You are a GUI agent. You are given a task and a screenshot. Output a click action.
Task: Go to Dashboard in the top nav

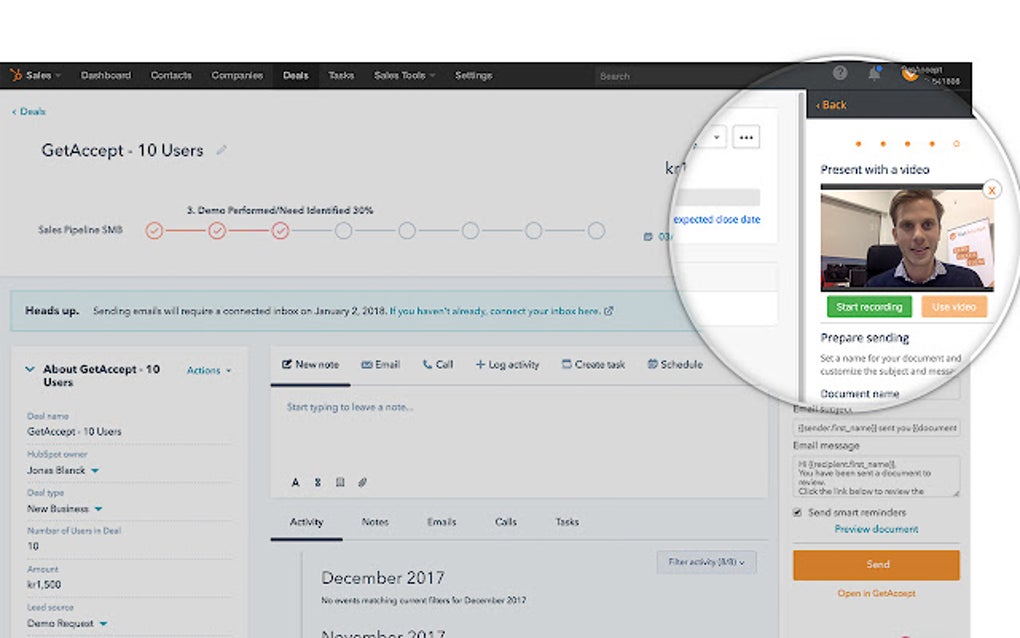coord(106,75)
